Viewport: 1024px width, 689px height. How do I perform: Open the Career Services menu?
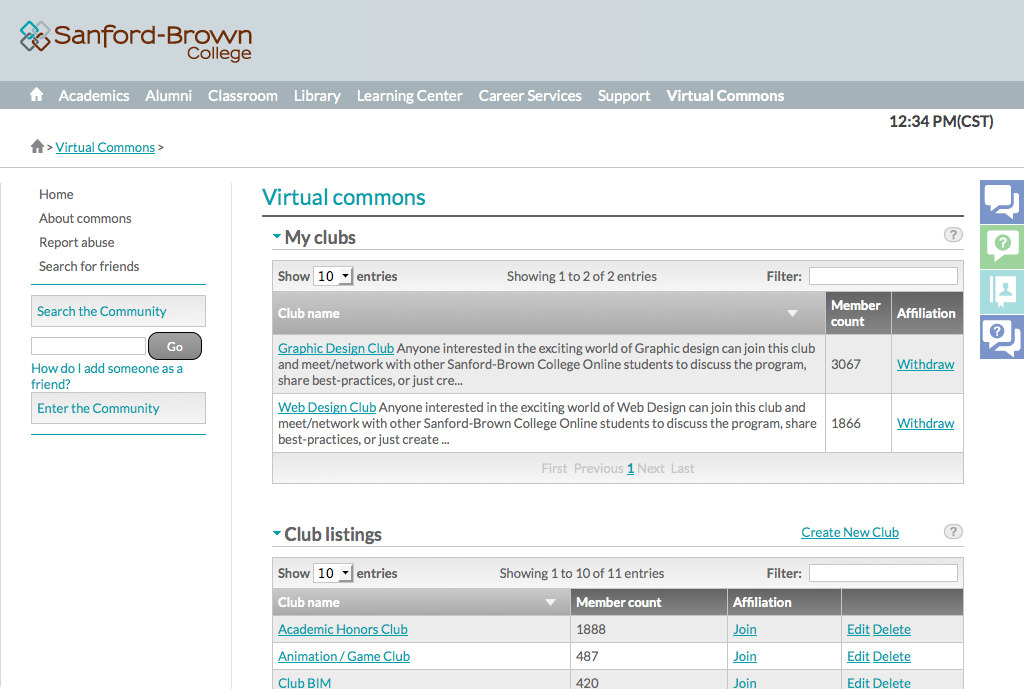pyautogui.click(x=529, y=96)
